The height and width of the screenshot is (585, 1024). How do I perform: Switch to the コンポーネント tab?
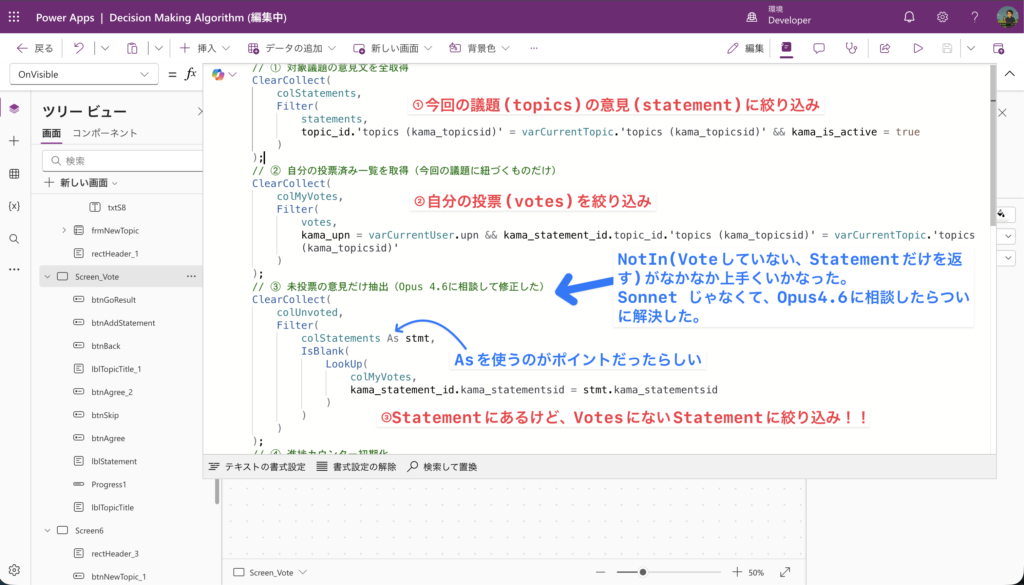105,133
